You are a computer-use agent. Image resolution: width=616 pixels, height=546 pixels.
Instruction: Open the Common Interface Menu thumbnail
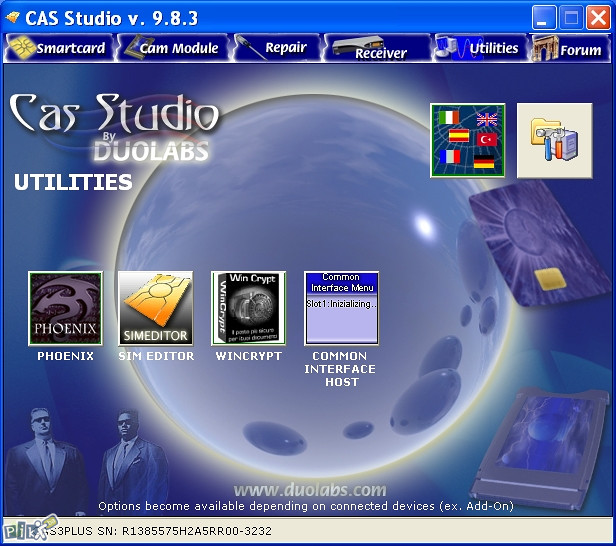pos(341,309)
